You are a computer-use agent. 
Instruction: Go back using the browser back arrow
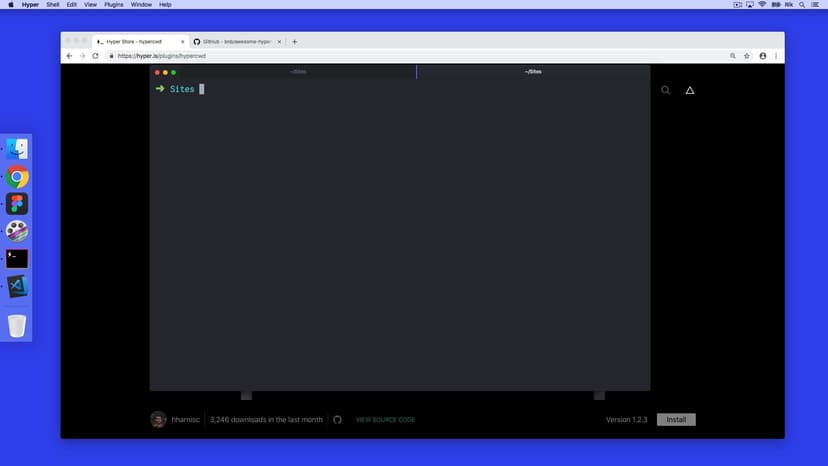click(x=69, y=56)
